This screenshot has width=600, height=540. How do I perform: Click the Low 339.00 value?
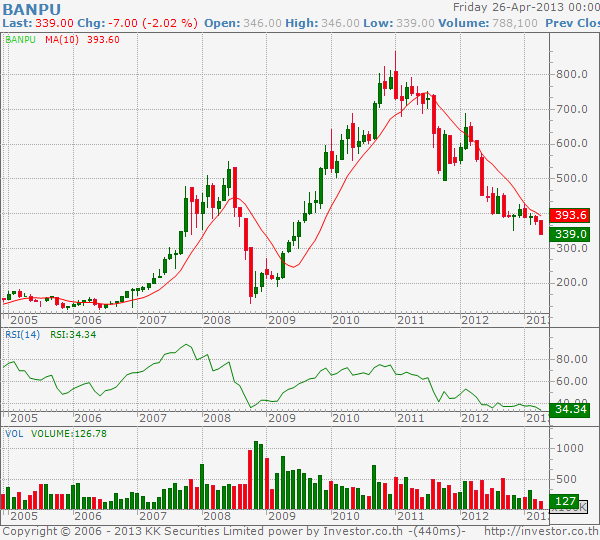415,23
